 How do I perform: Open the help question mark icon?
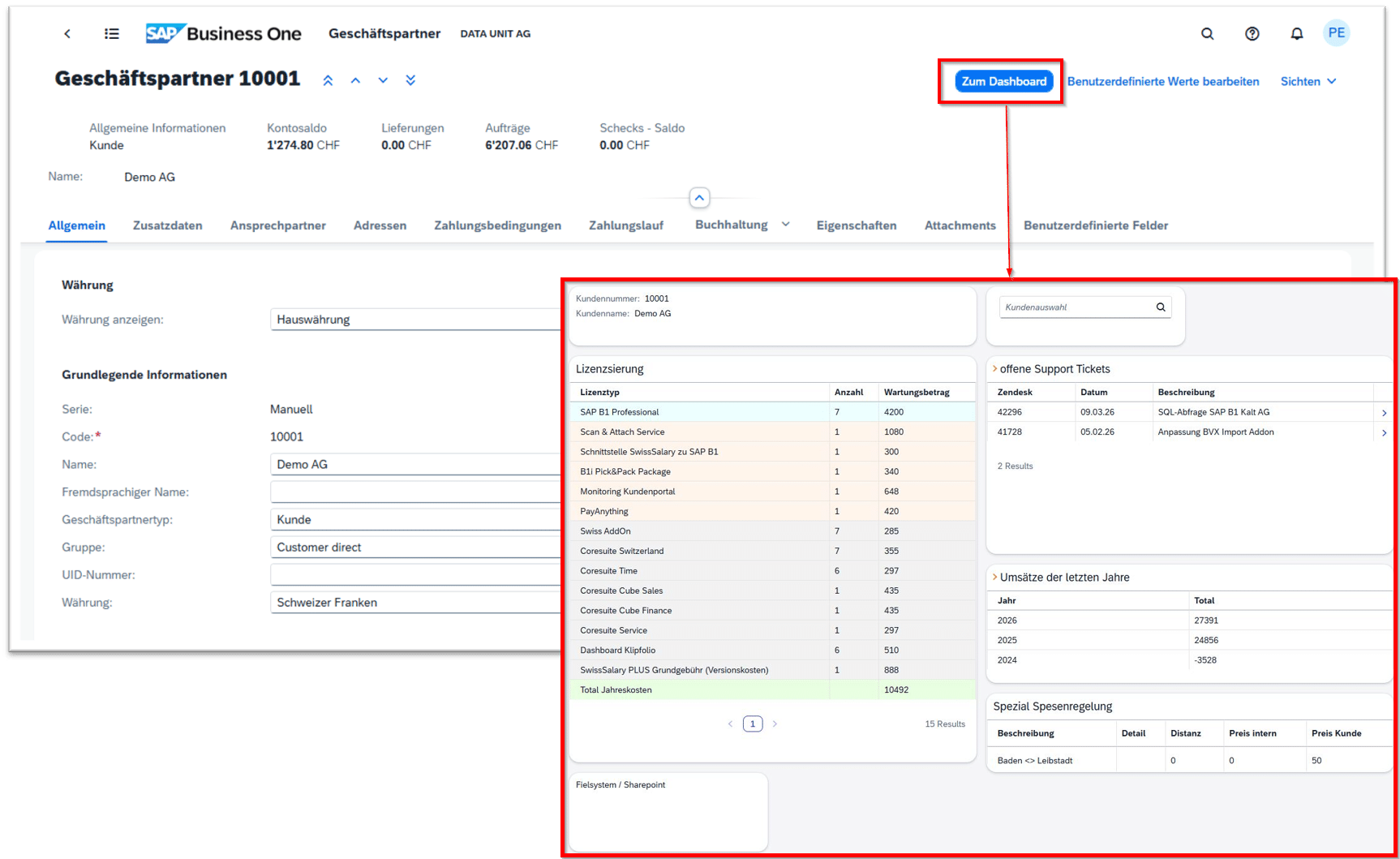pos(1252,34)
